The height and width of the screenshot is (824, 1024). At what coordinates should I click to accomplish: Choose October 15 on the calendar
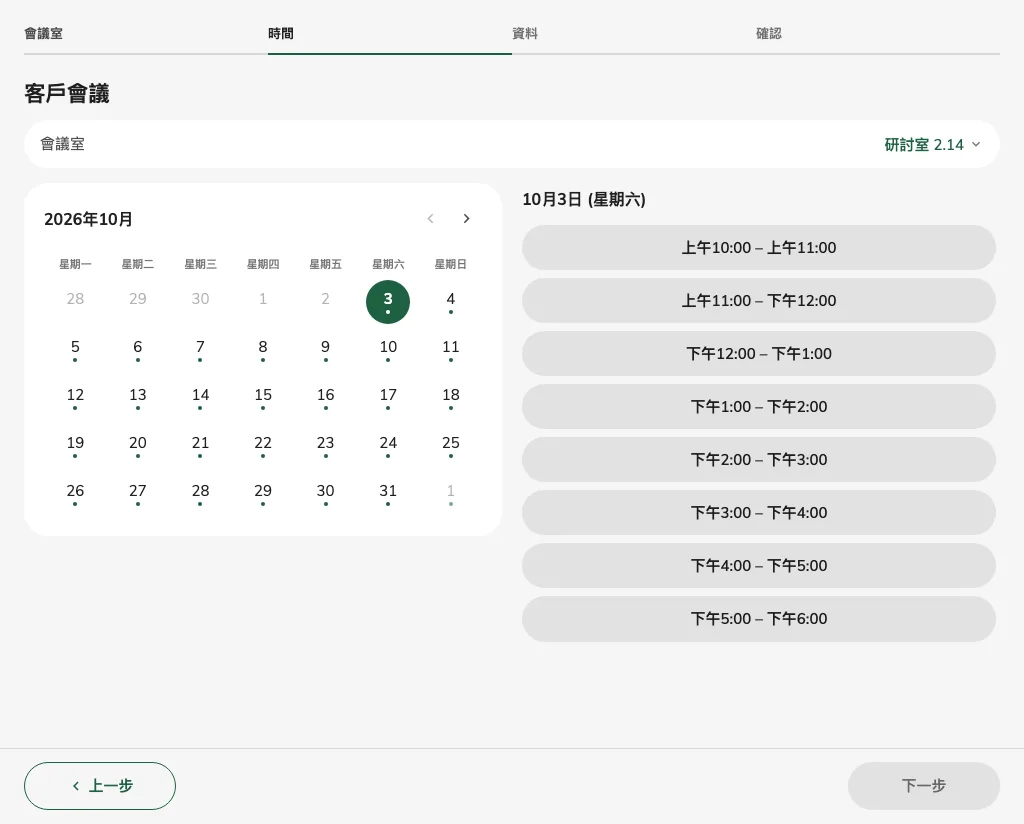(263, 398)
